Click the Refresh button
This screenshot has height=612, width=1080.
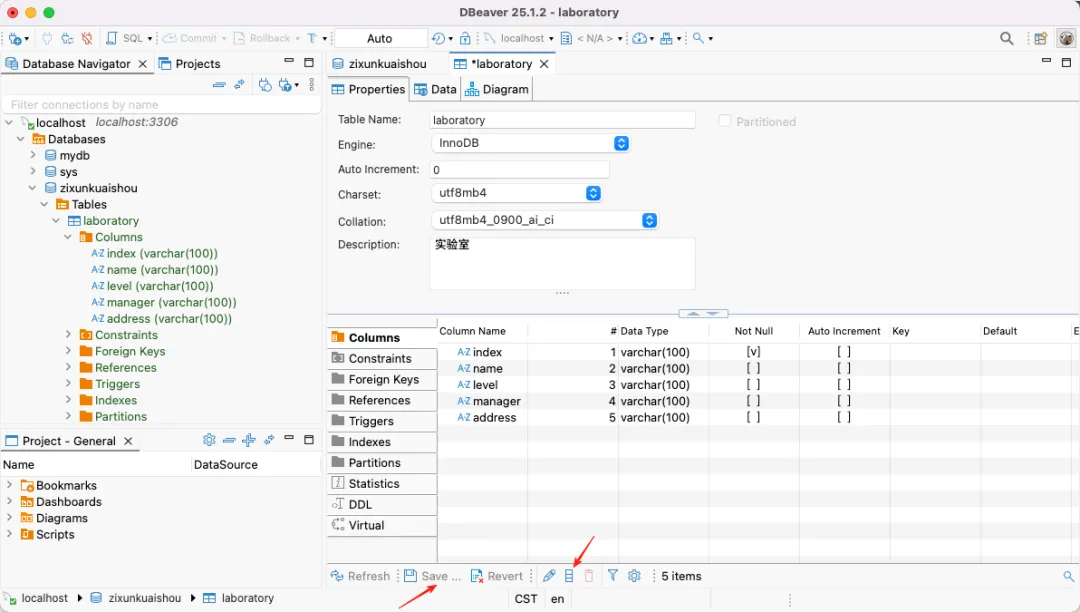pyautogui.click(x=360, y=576)
